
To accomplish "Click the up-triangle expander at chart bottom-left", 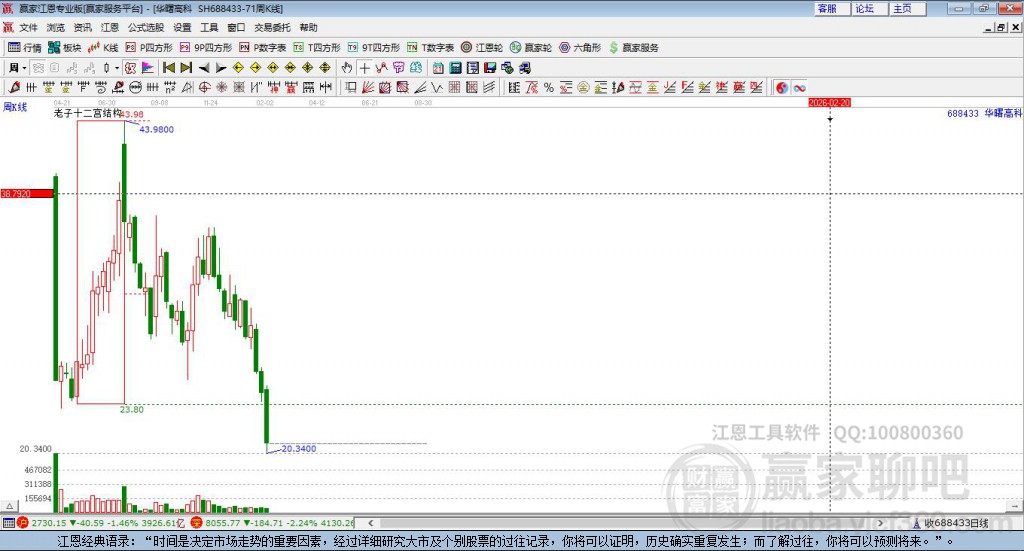I will (x=9, y=506).
